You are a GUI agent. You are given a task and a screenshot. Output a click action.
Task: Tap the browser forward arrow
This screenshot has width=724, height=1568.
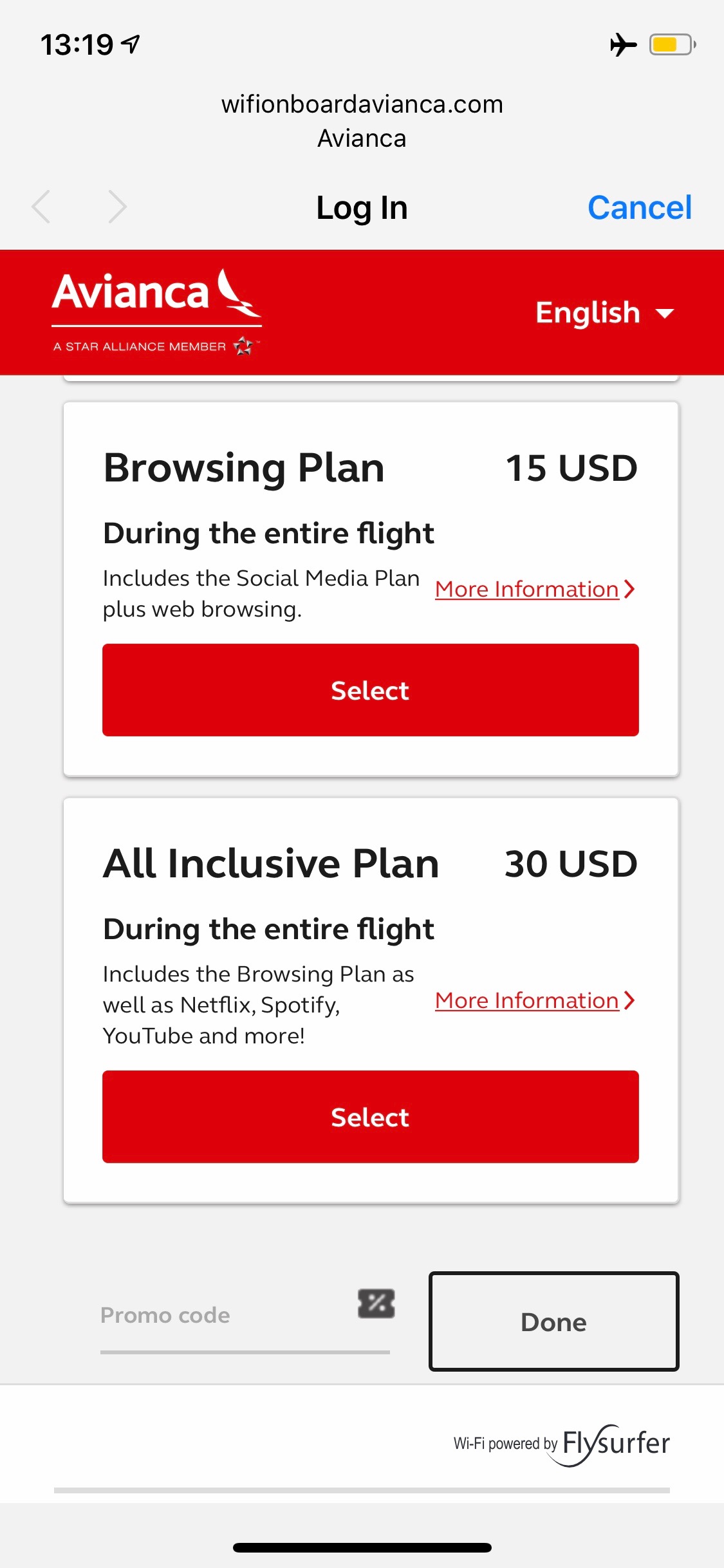[x=117, y=207]
